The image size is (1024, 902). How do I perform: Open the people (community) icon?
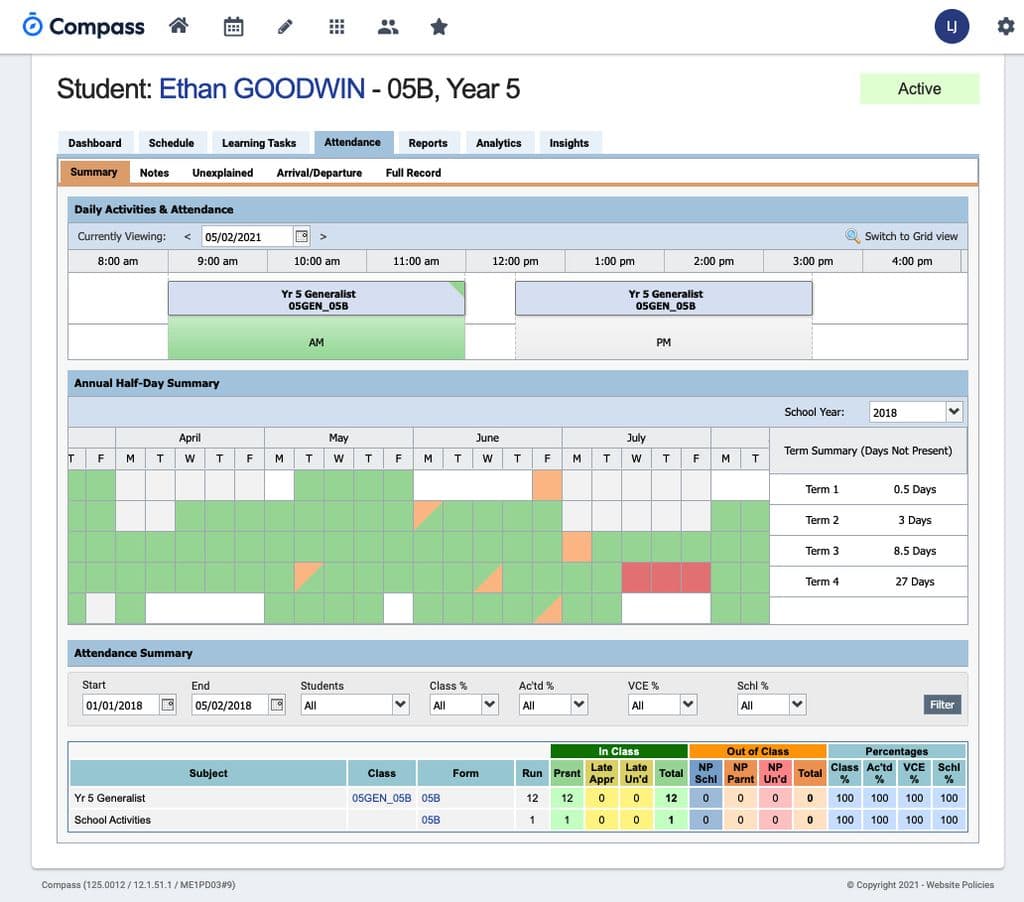tap(389, 25)
